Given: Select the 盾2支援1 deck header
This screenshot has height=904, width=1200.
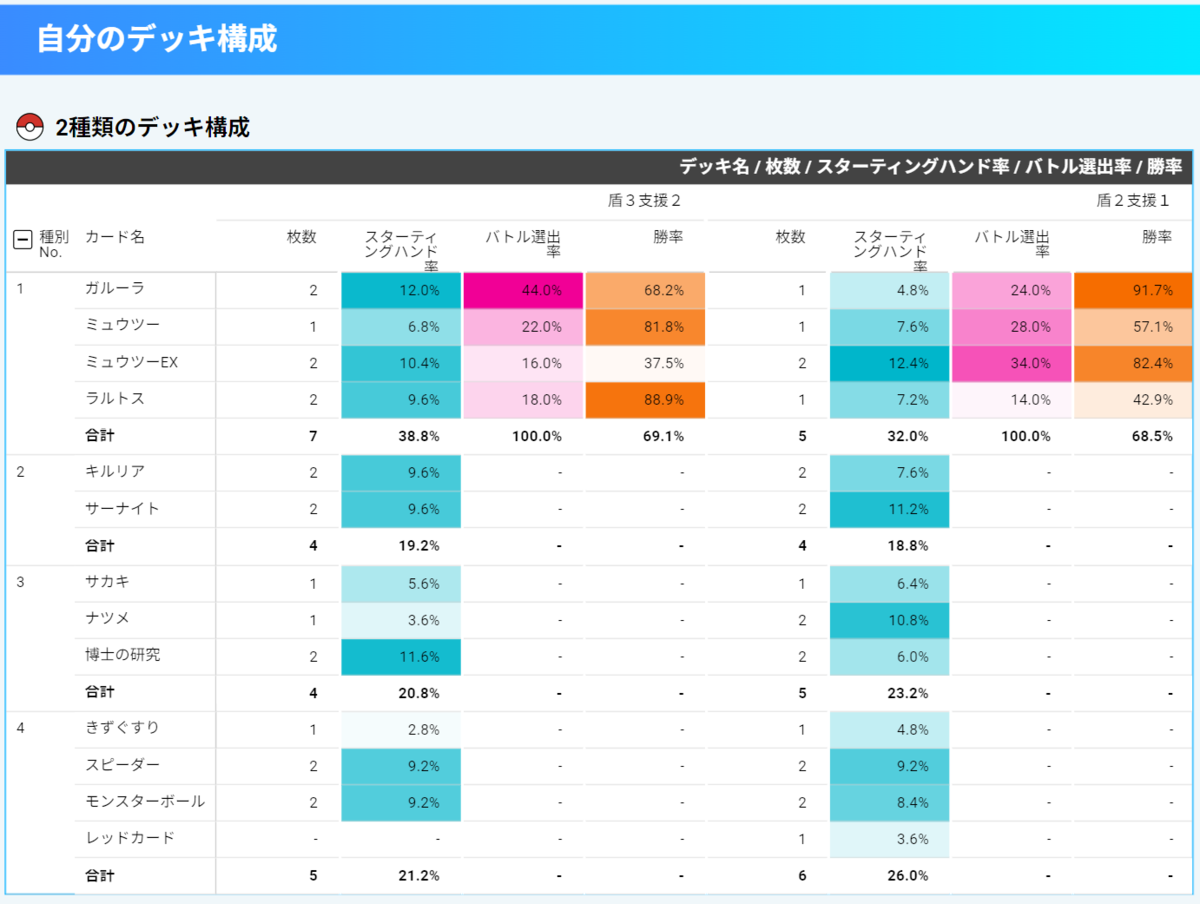Looking at the screenshot, I should point(1133,201).
